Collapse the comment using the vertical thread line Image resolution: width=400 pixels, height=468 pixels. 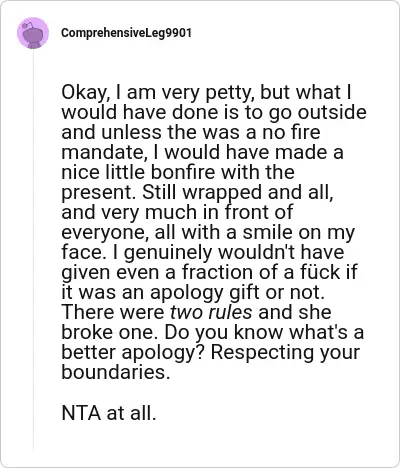(33, 250)
